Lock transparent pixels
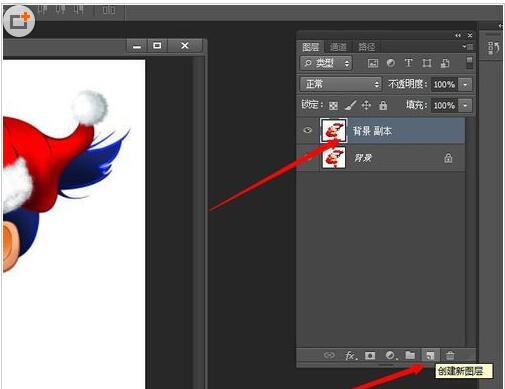 coord(333,106)
